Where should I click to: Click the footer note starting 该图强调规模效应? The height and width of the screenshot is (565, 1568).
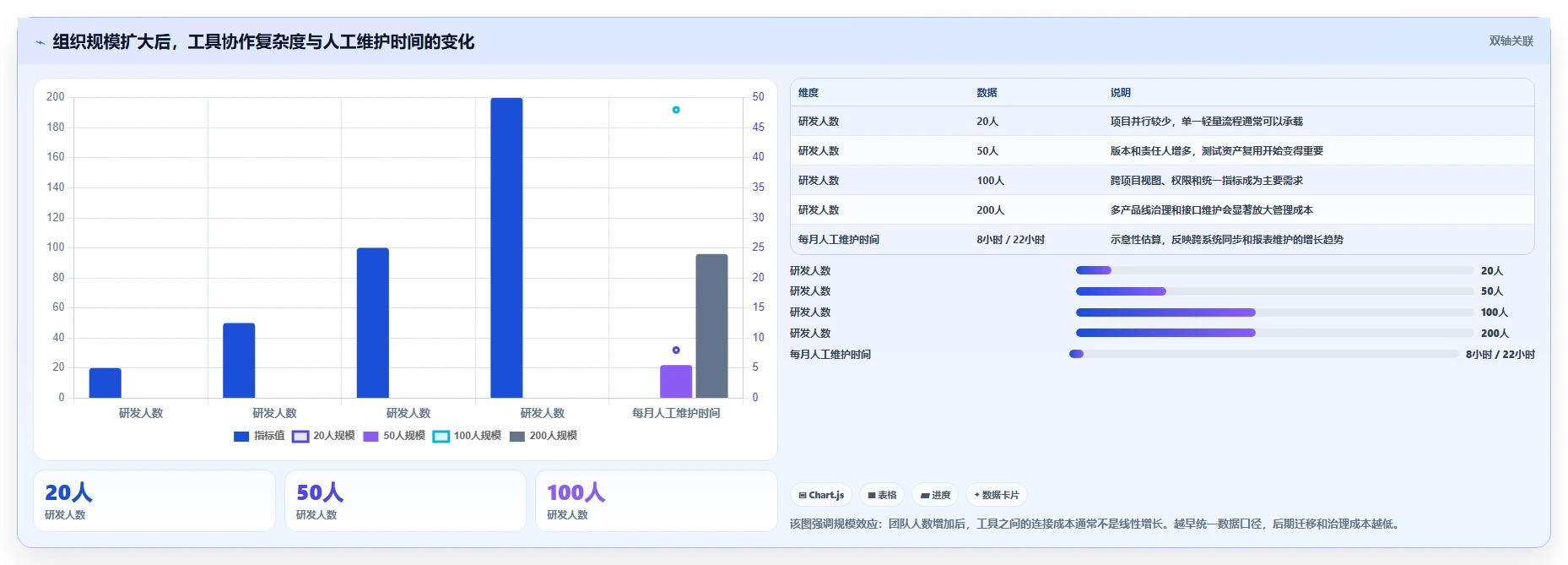coord(1096,524)
